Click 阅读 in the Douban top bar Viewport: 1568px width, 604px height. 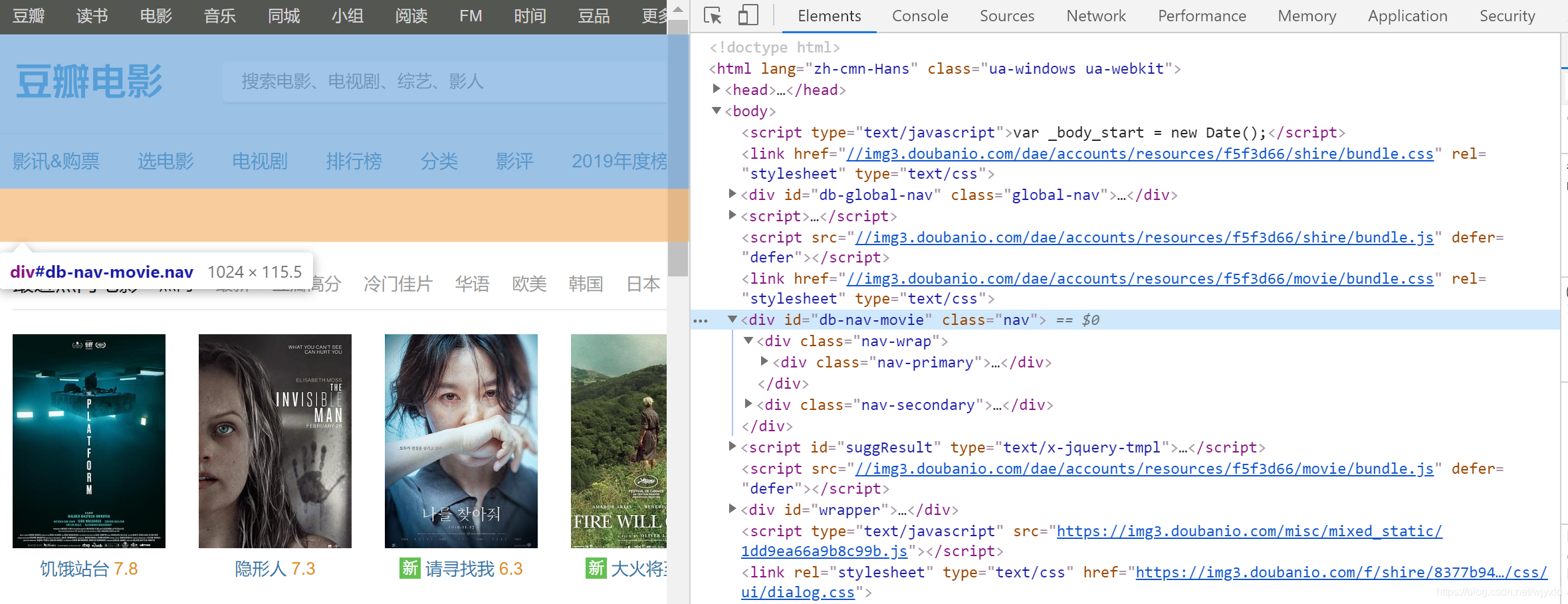(x=411, y=16)
